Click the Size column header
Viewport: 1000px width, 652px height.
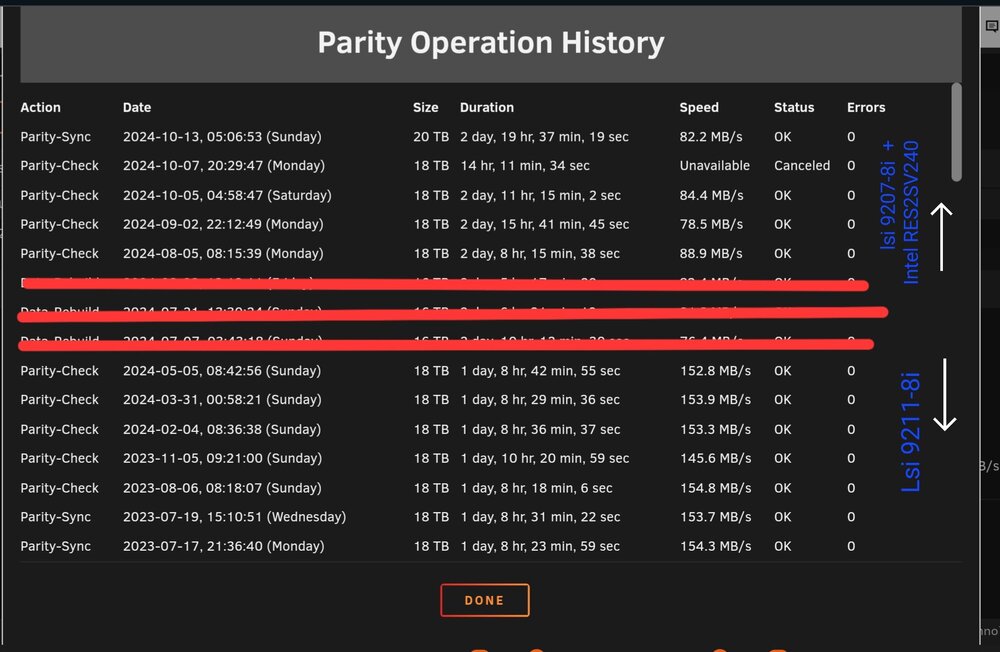425,107
